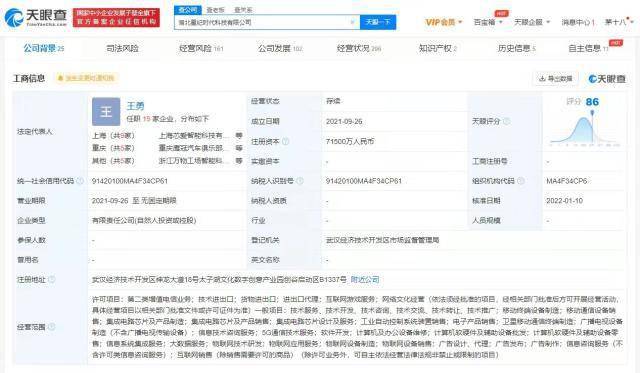Switch to the 历史信息 tab

[x=516, y=49]
